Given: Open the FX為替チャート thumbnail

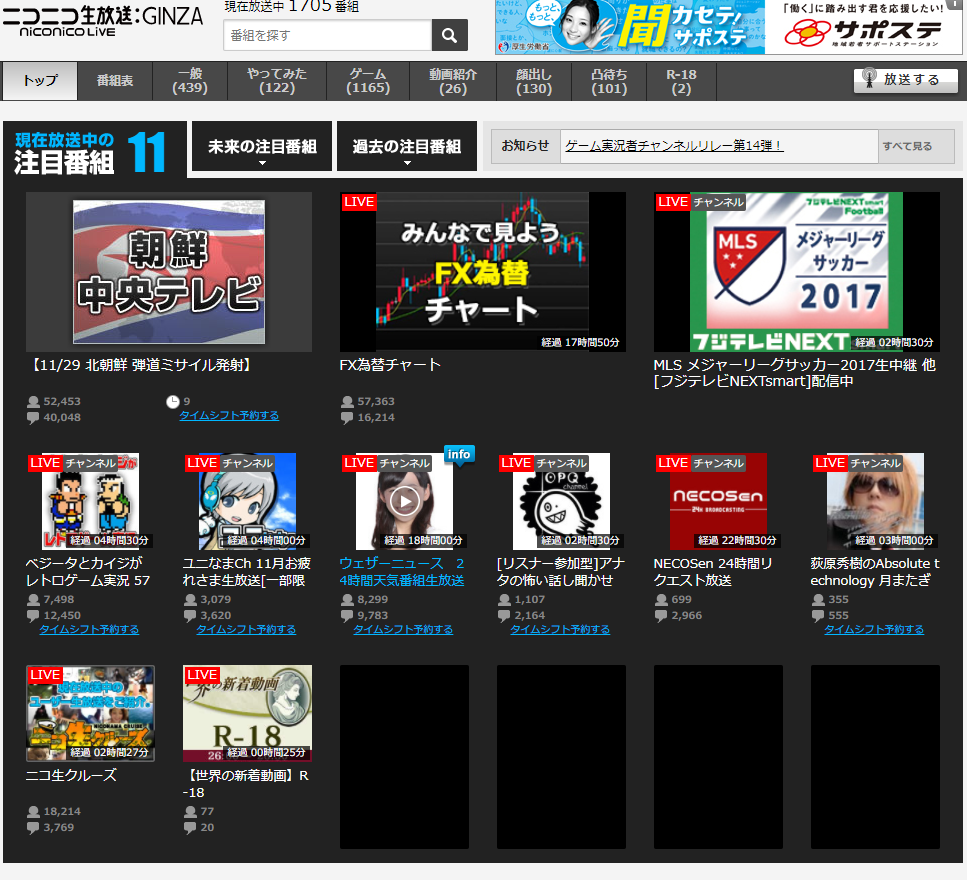Looking at the screenshot, I should [483, 272].
